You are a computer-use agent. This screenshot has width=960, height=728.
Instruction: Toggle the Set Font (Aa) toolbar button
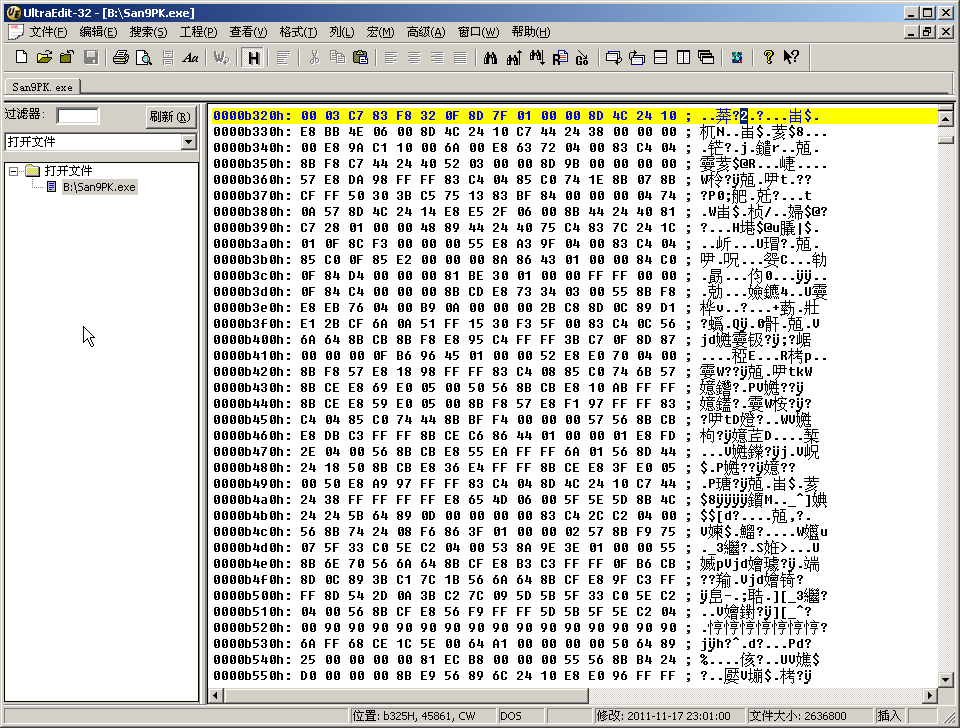click(x=190, y=57)
